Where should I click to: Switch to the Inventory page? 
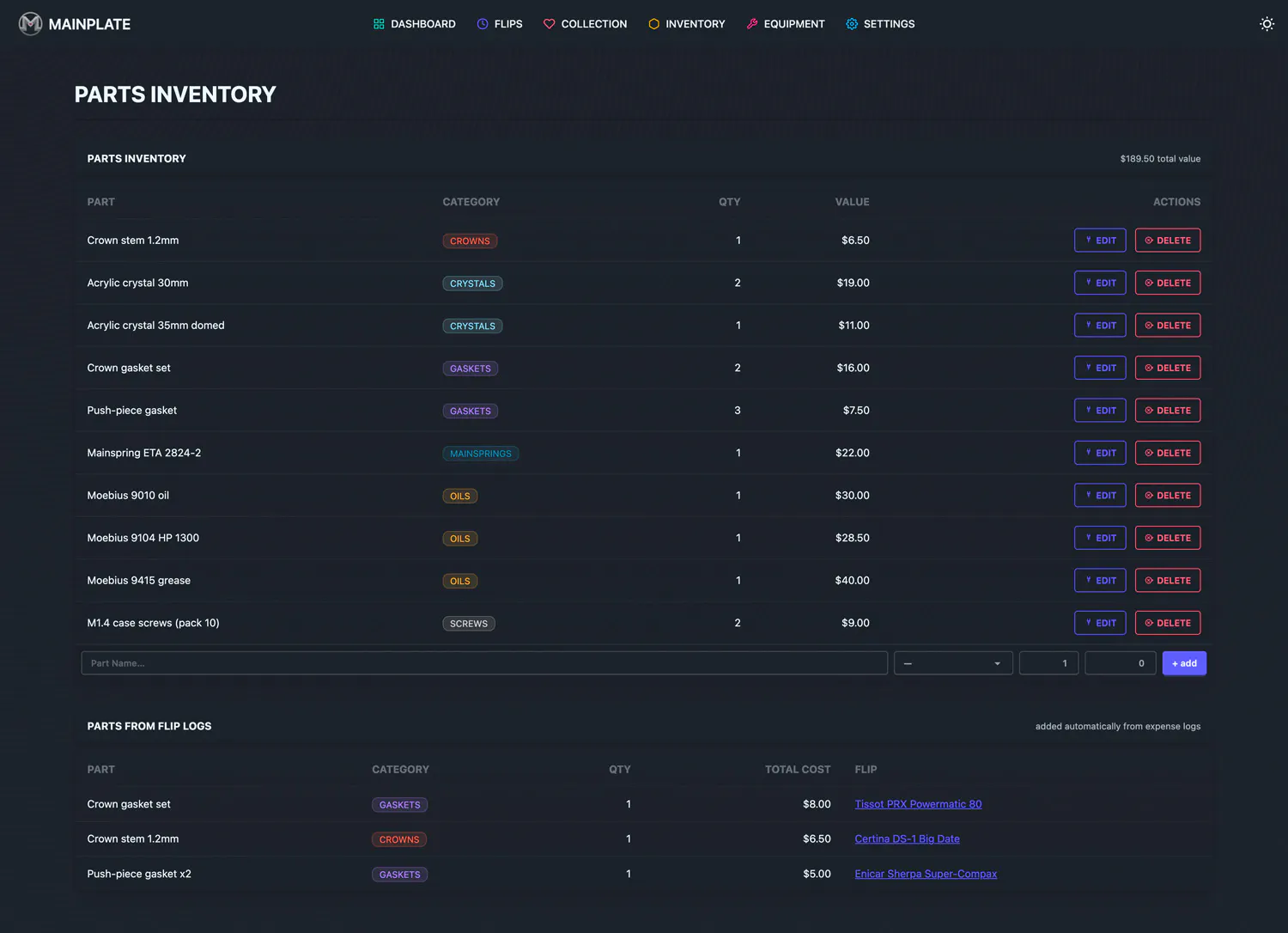[687, 24]
